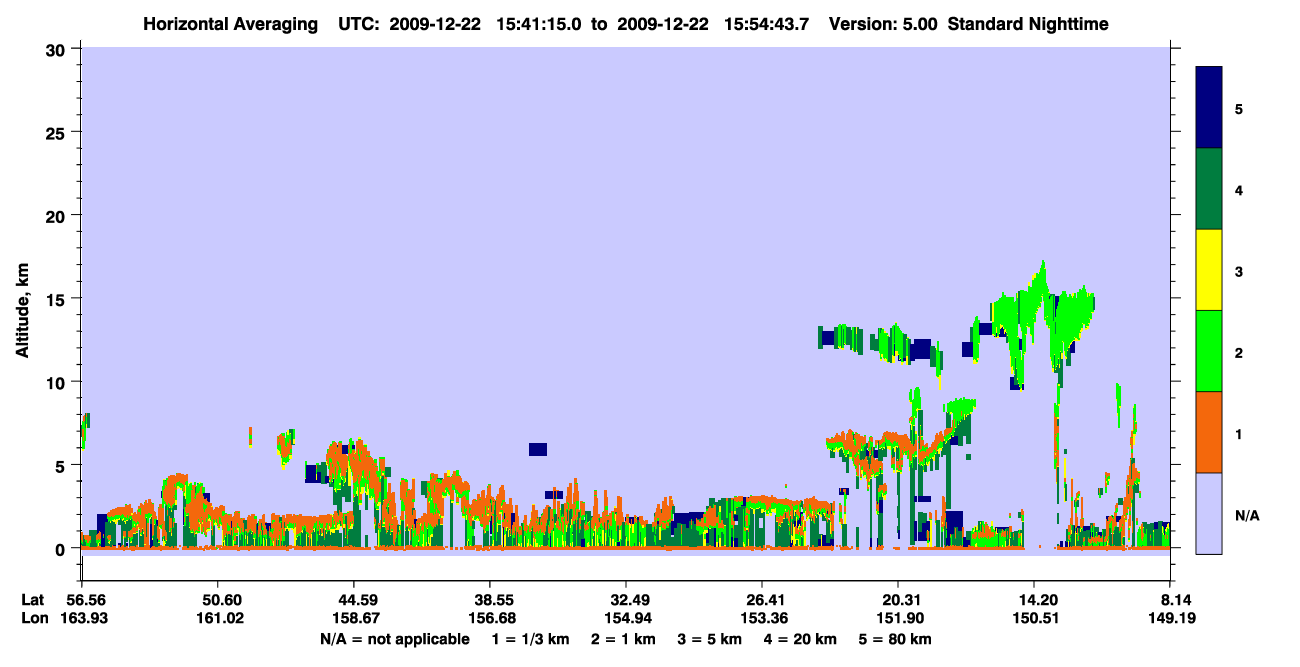Image resolution: width=1300 pixels, height=667 pixels.
Task: Click the dark green level 4 colorbar segment
Action: point(1209,189)
